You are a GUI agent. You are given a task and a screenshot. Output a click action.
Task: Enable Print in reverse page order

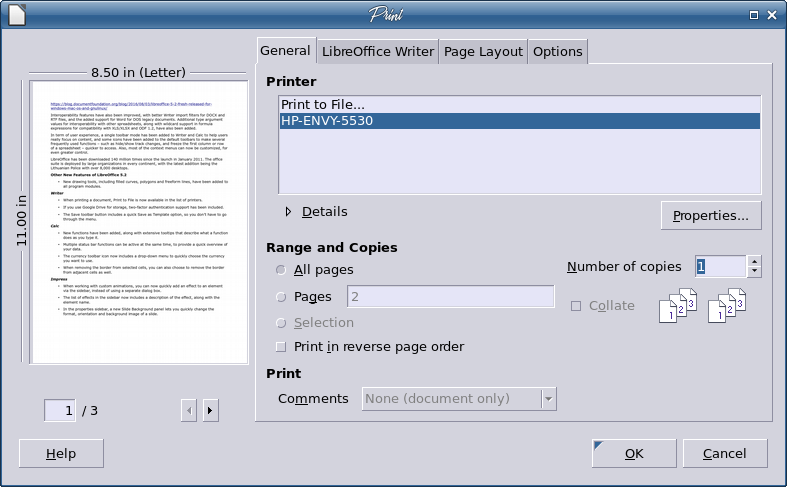click(281, 347)
